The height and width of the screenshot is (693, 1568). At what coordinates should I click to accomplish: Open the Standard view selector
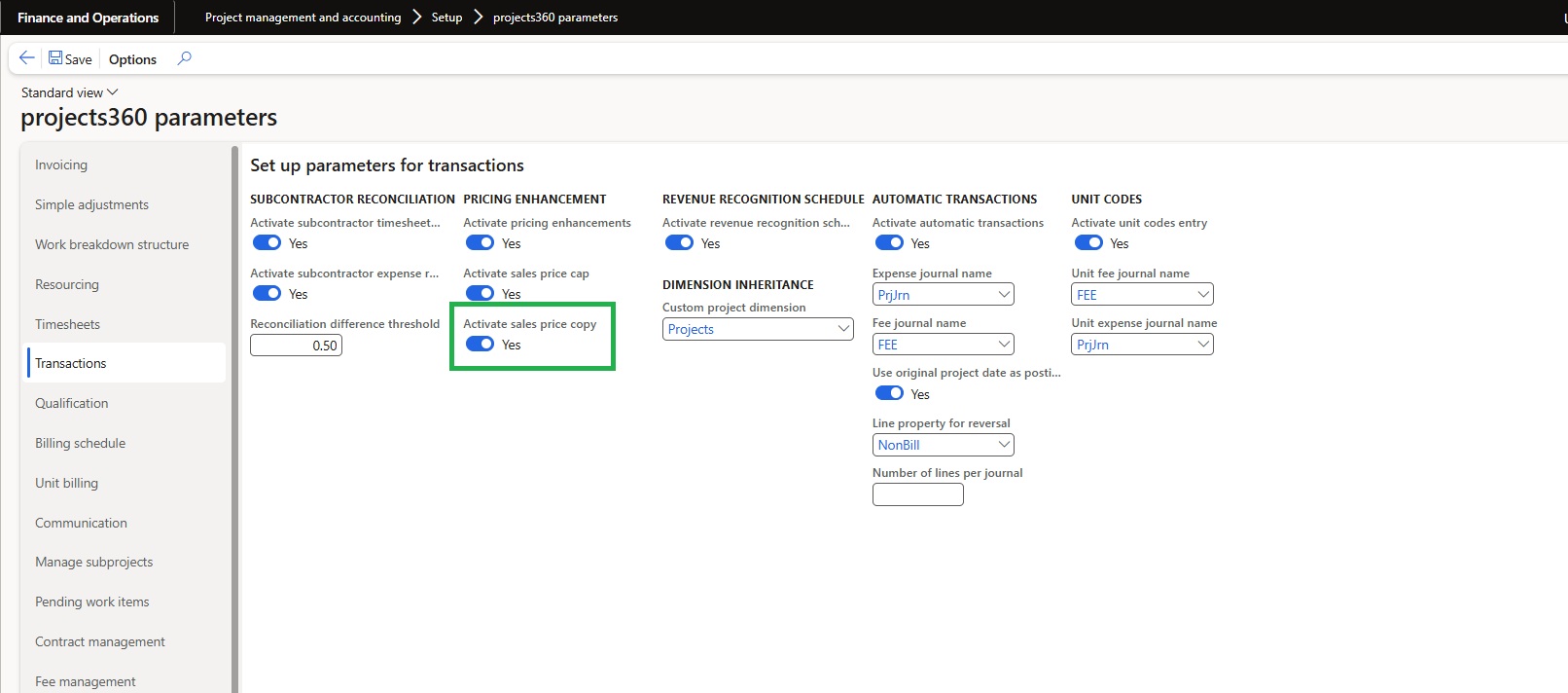69,92
